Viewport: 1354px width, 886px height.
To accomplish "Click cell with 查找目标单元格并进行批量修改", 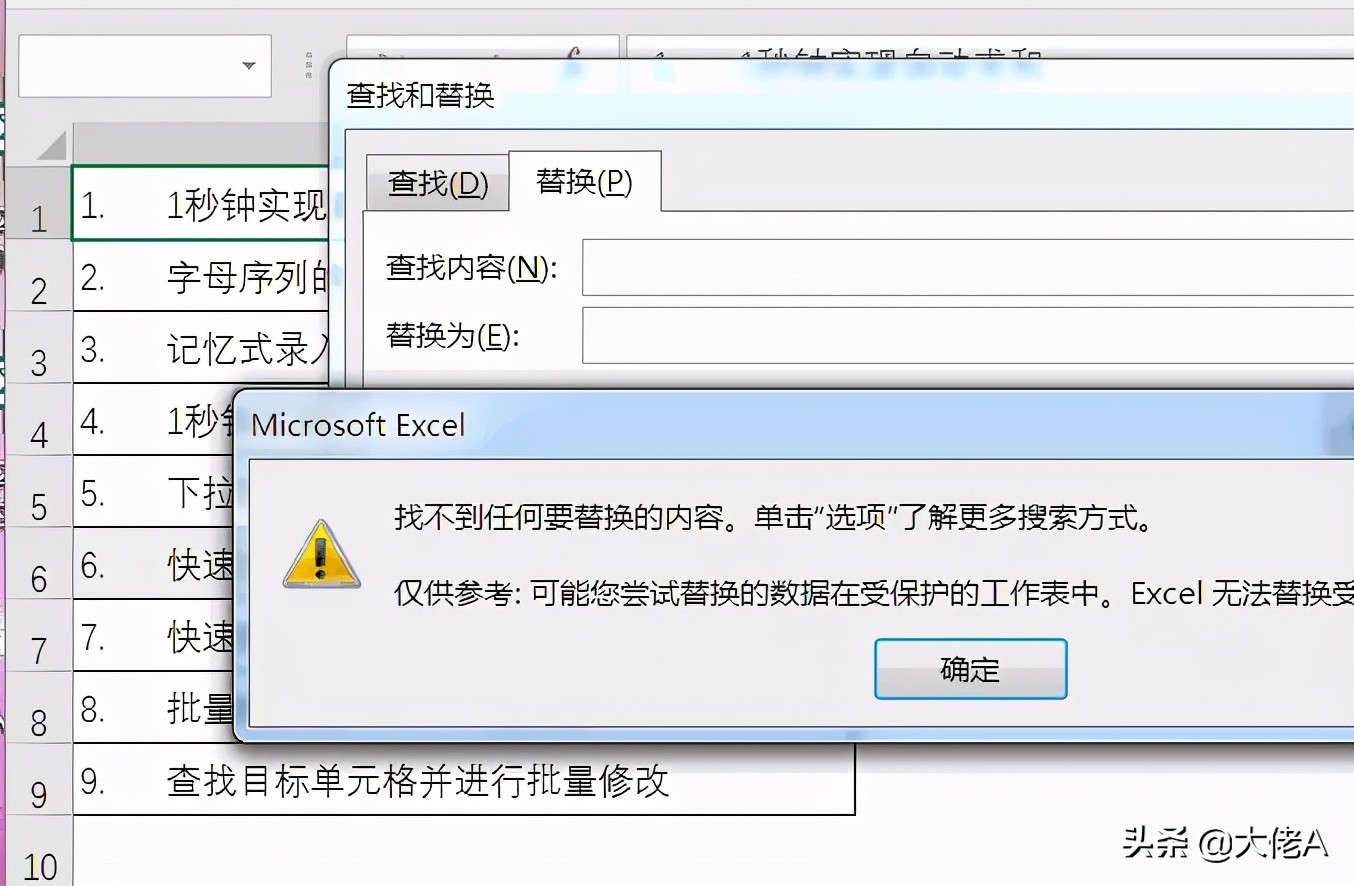I will point(464,779).
